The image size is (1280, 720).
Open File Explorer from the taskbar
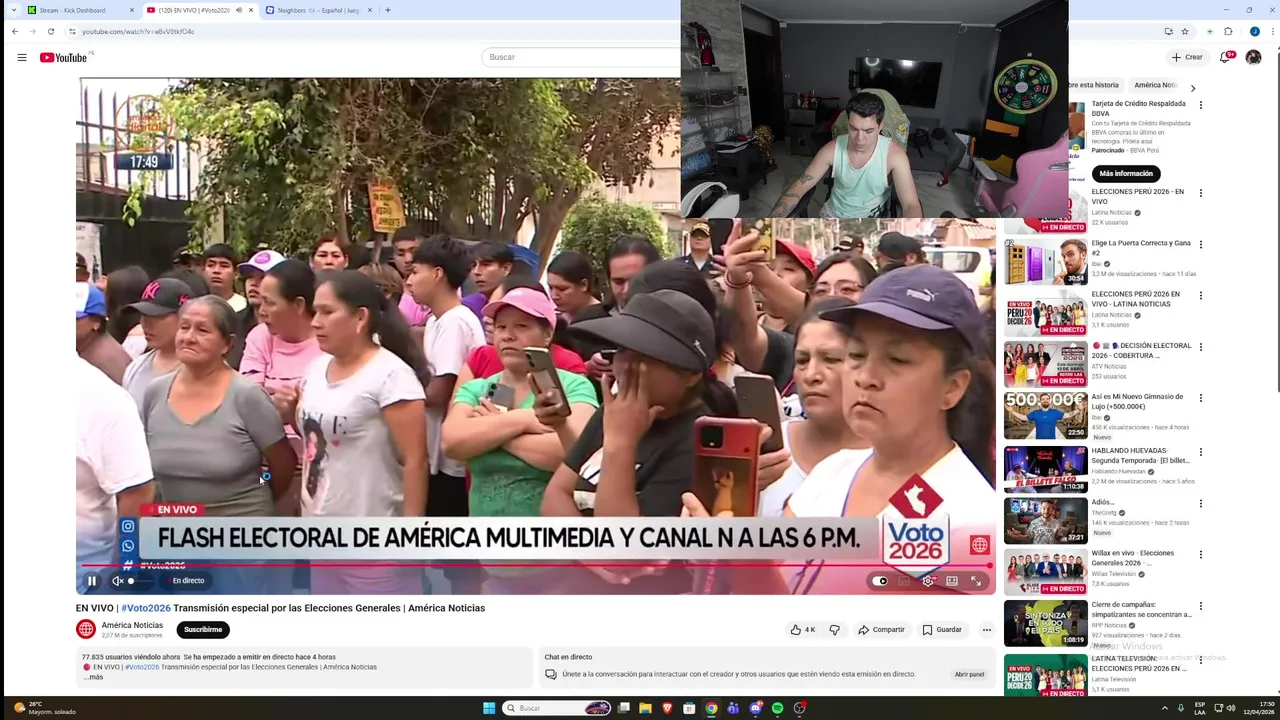(646, 708)
